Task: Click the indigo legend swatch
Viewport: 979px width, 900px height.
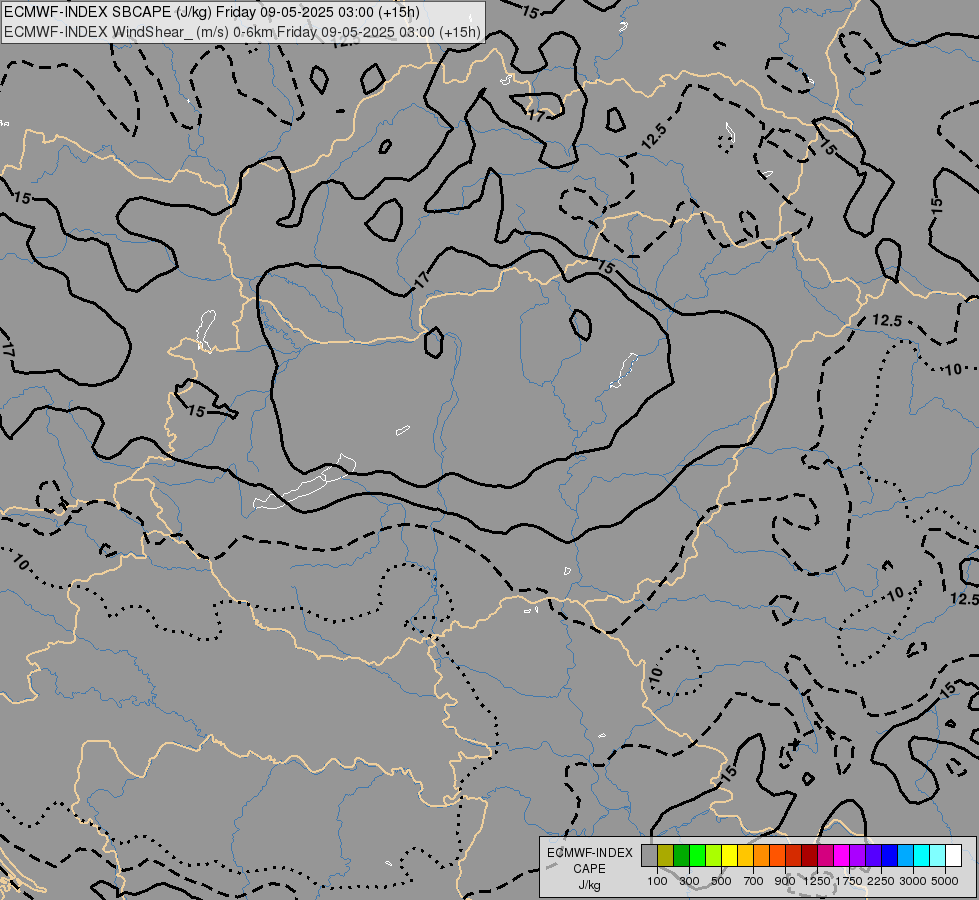Action: pos(873,855)
